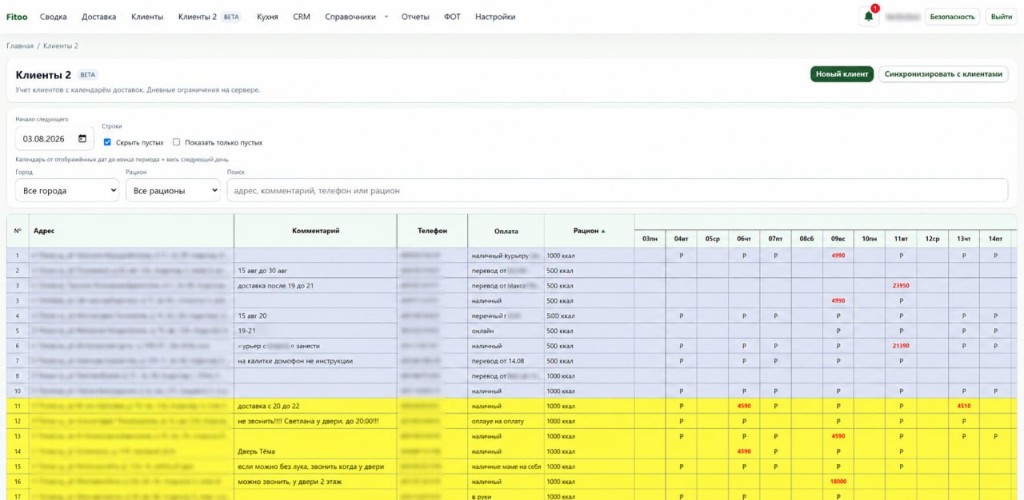Select the 03пн date column header
1024x500 pixels.
pos(650,240)
